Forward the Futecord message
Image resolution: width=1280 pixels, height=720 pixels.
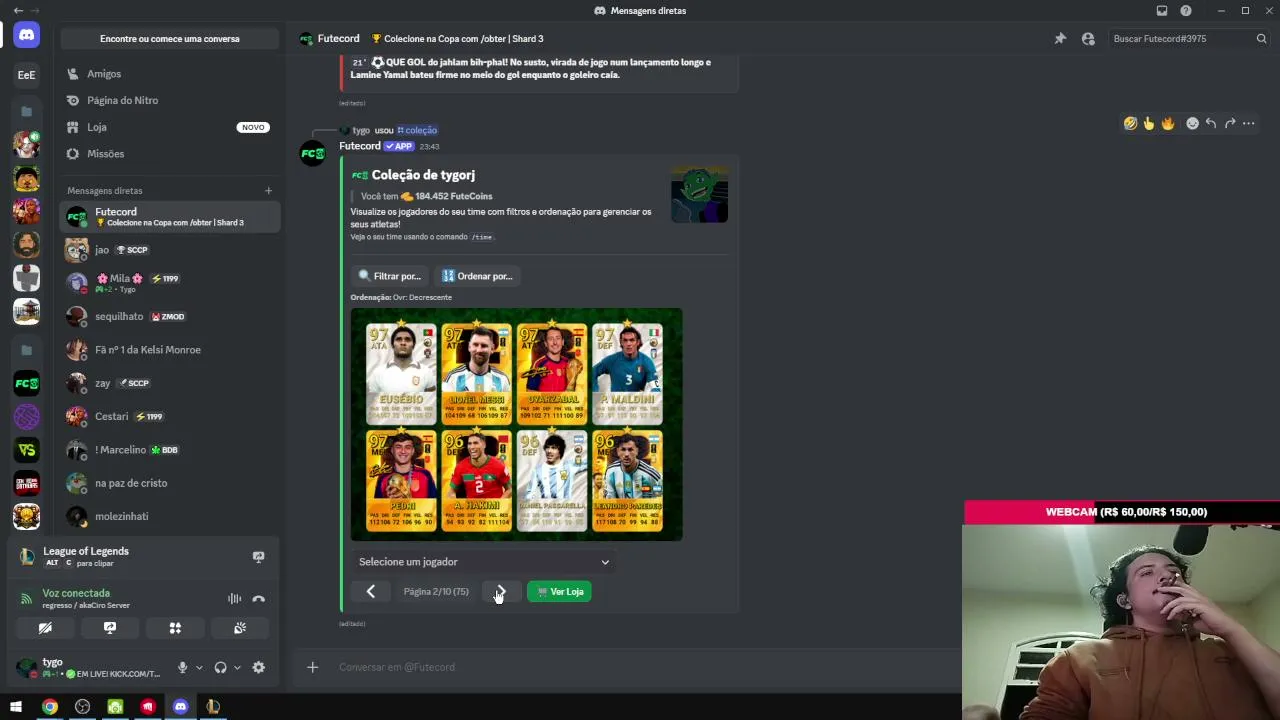pos(1230,124)
